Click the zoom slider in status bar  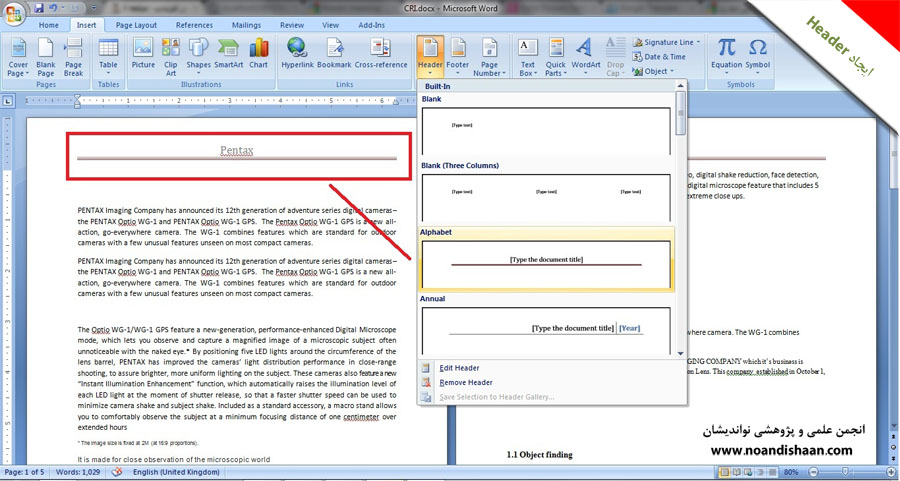pos(846,472)
